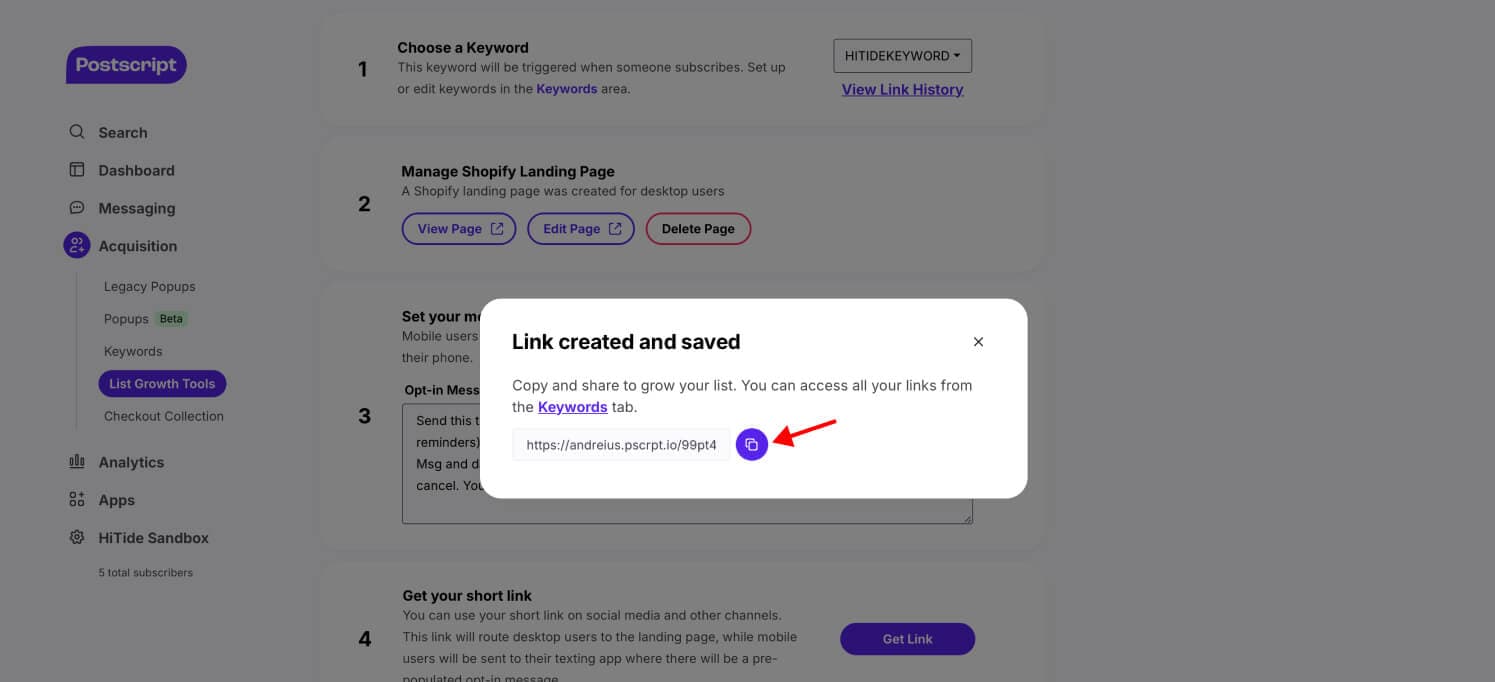Click the View Page button
This screenshot has width=1495, height=682.
tap(459, 229)
